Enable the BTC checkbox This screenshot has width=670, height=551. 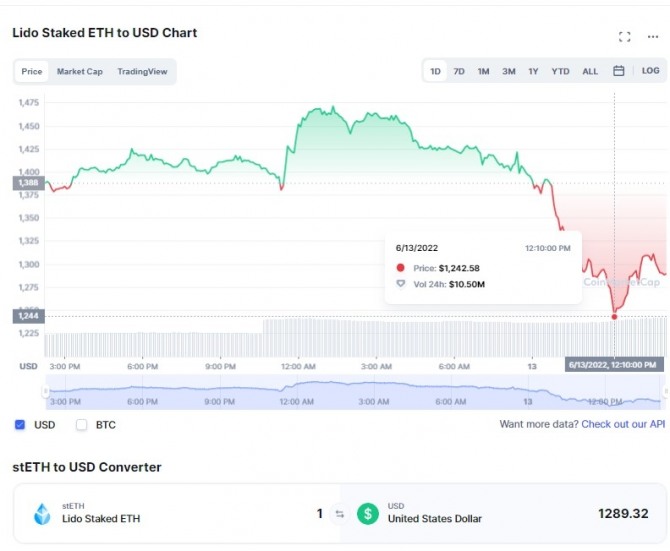(82, 425)
